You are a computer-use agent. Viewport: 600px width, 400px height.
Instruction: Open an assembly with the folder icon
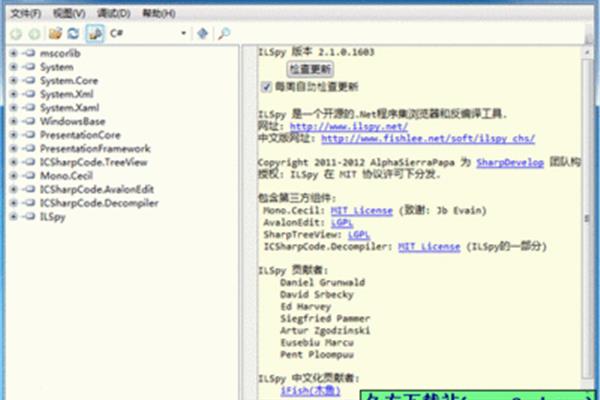[55, 33]
